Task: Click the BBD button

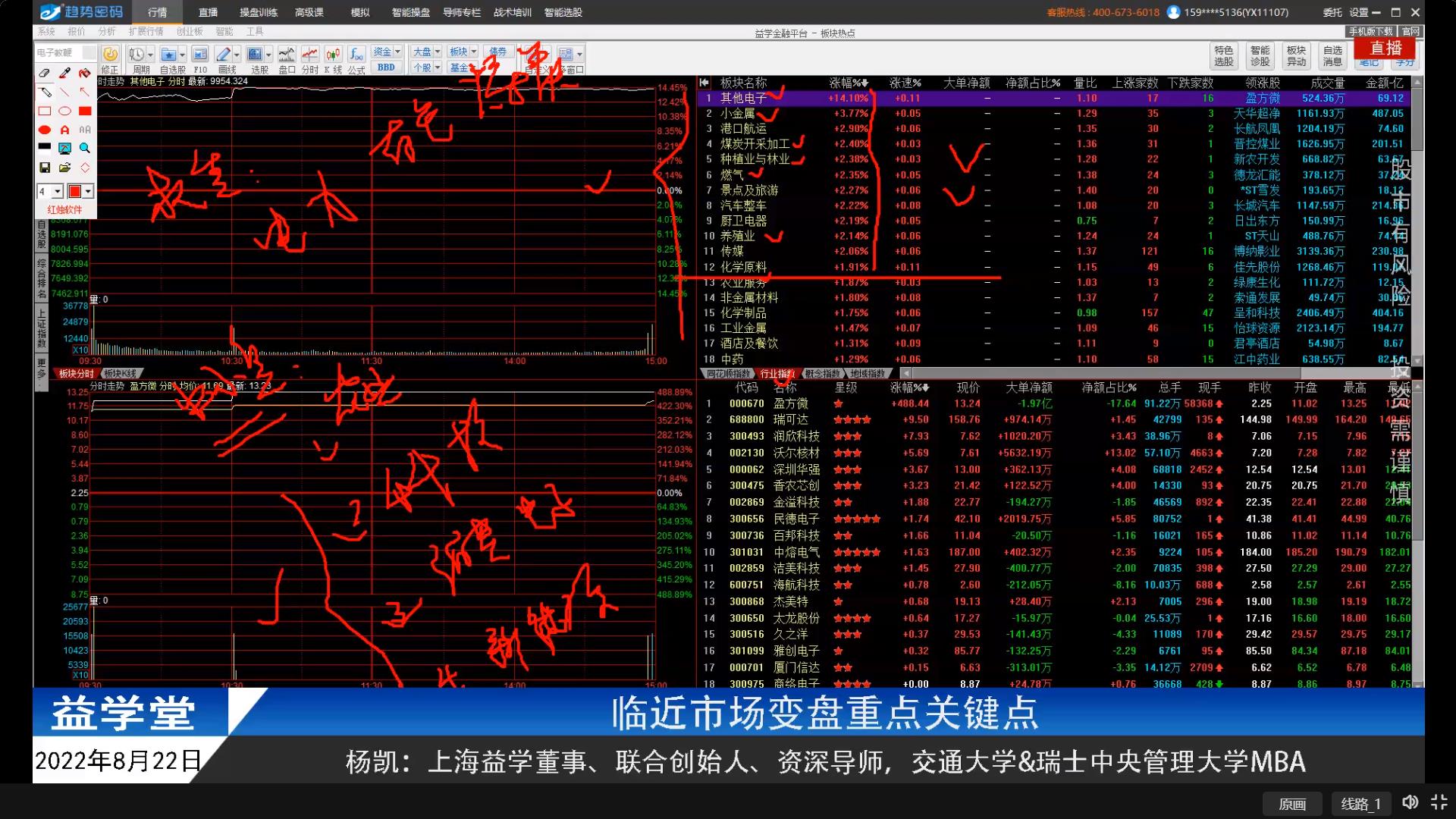Action: [x=387, y=67]
